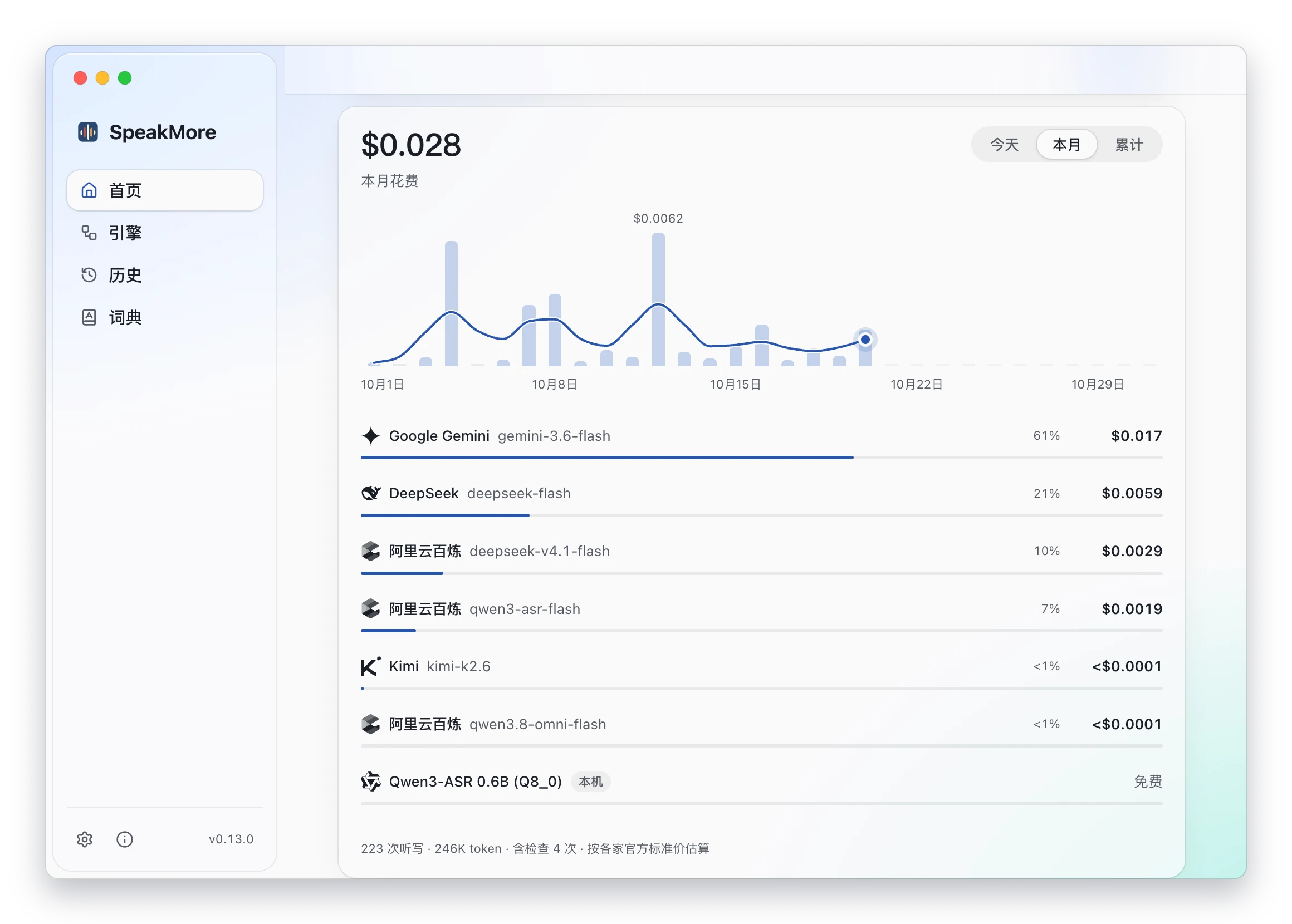
Task: Click the 10月8日 axis label
Action: coord(554,384)
